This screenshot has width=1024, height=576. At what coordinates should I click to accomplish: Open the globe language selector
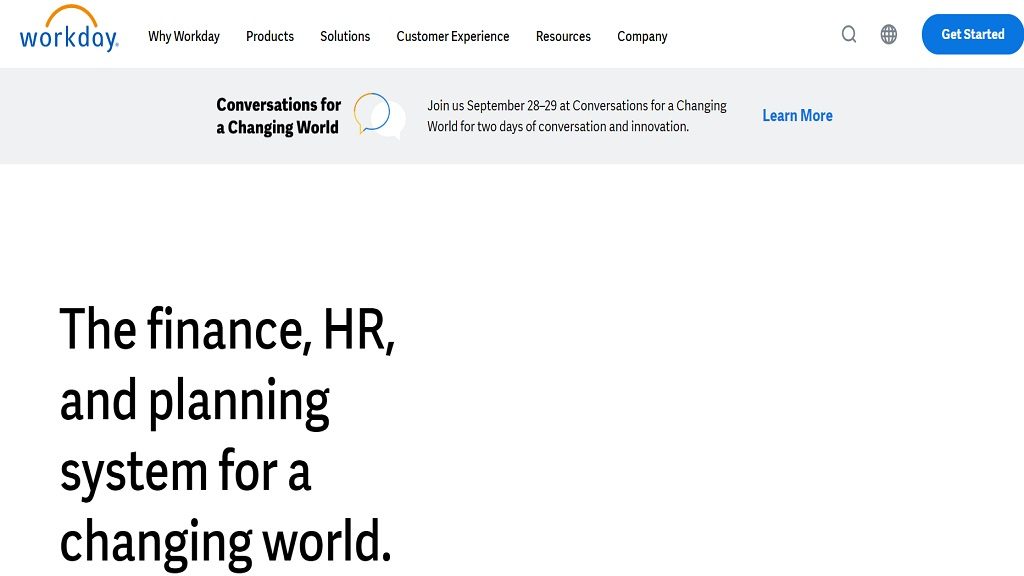point(888,34)
